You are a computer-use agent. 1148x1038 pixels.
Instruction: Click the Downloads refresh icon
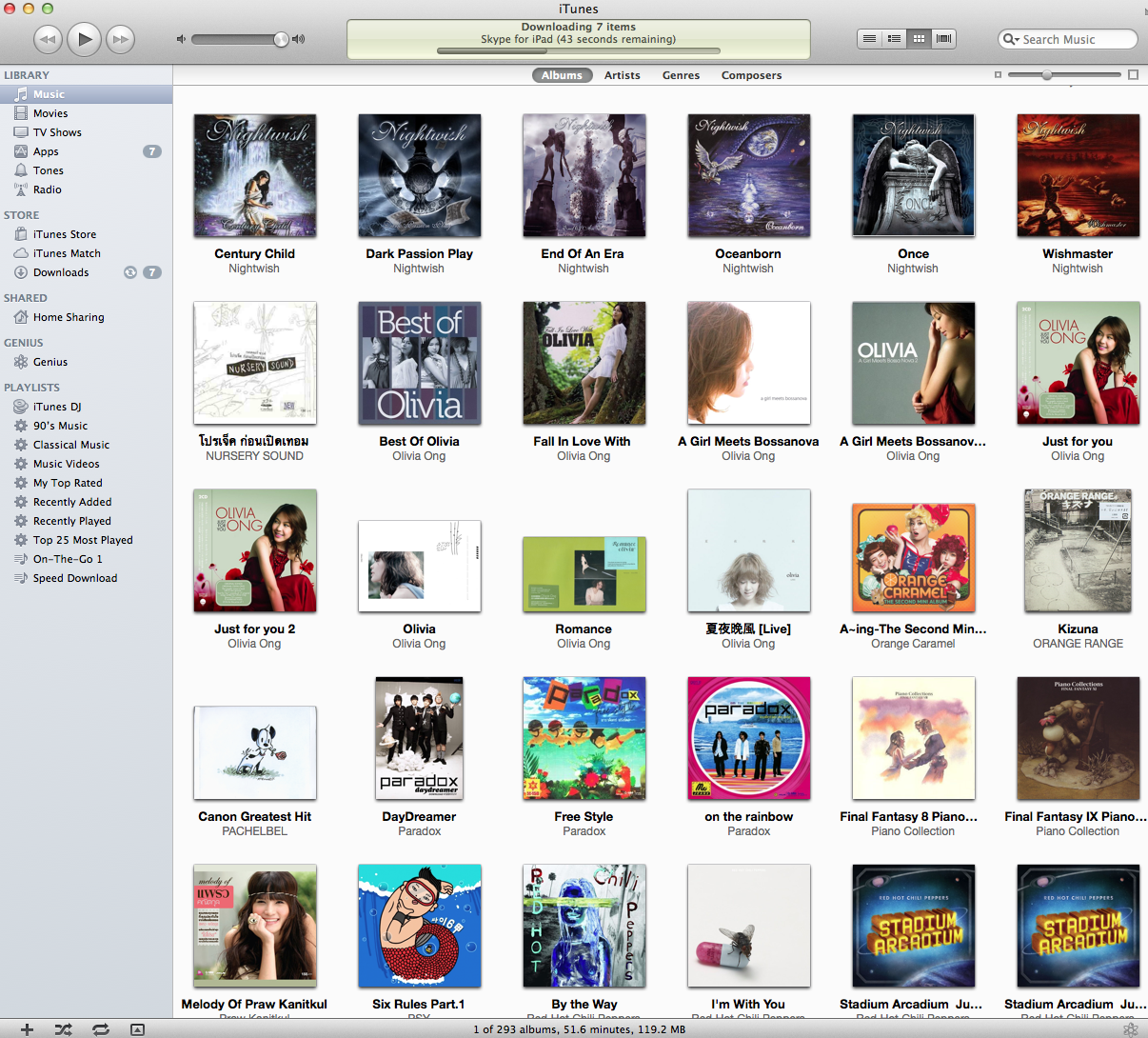click(130, 272)
